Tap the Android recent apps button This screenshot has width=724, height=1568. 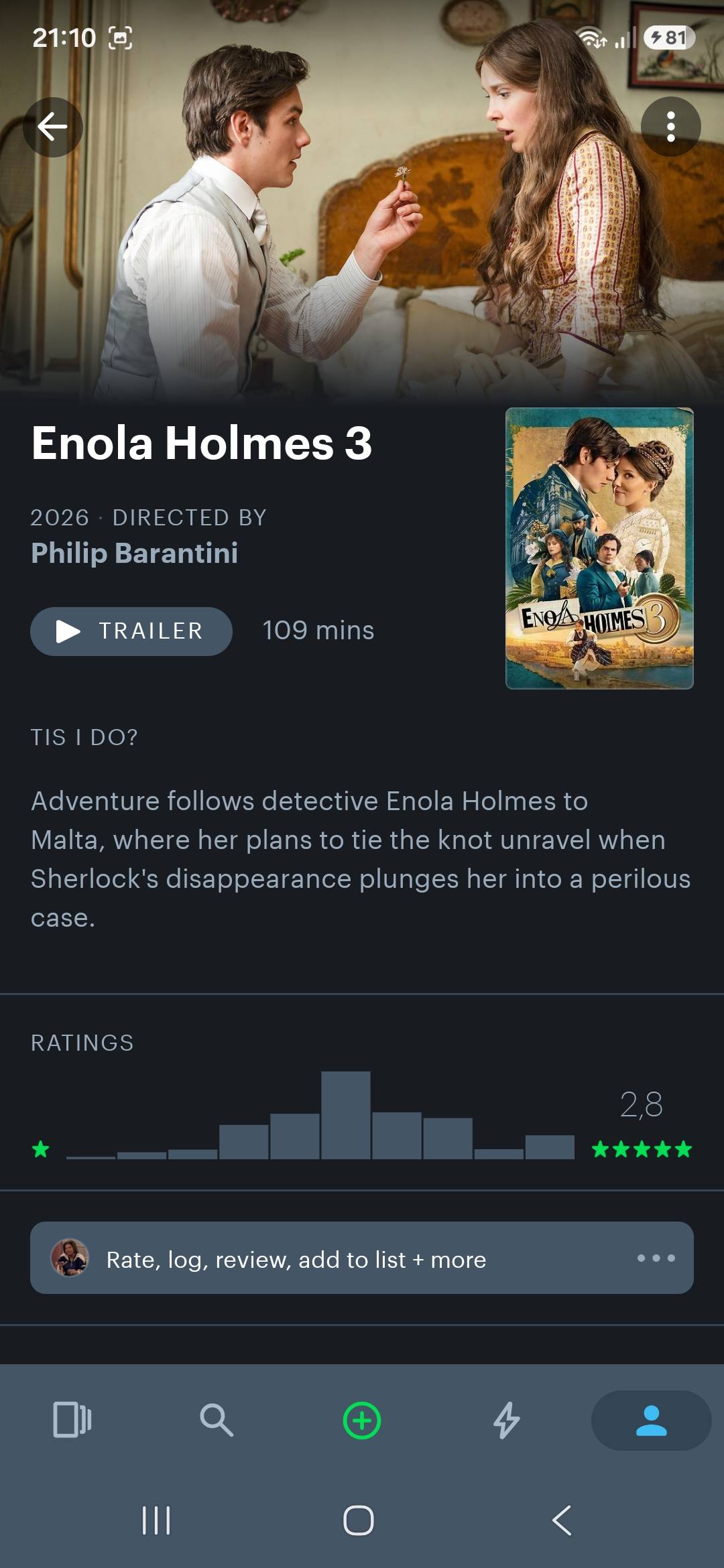[x=156, y=1520]
